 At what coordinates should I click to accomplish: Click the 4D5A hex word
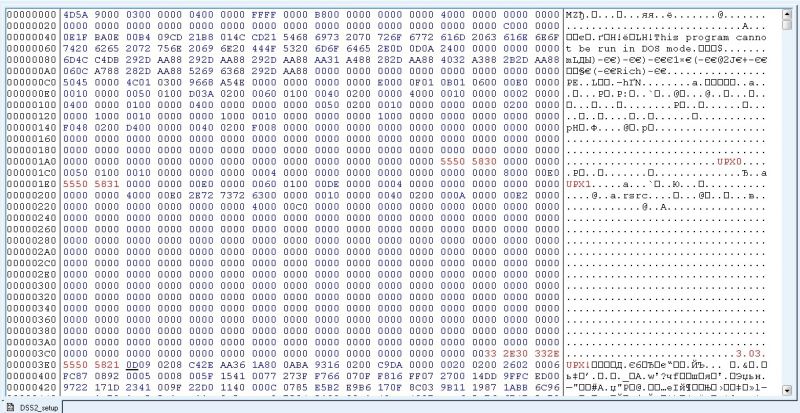click(76, 15)
